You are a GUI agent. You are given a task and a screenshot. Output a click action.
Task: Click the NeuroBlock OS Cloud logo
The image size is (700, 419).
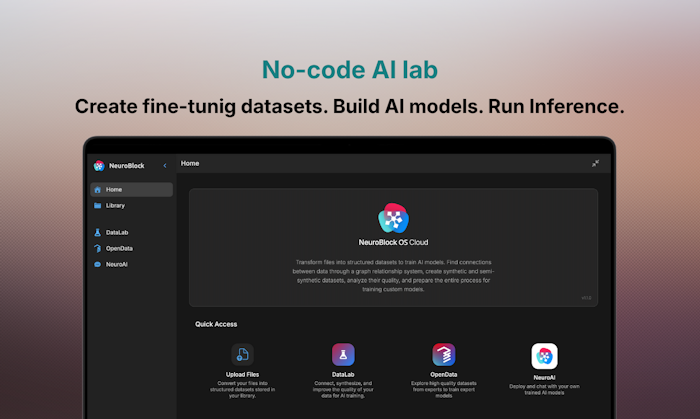tap(393, 218)
